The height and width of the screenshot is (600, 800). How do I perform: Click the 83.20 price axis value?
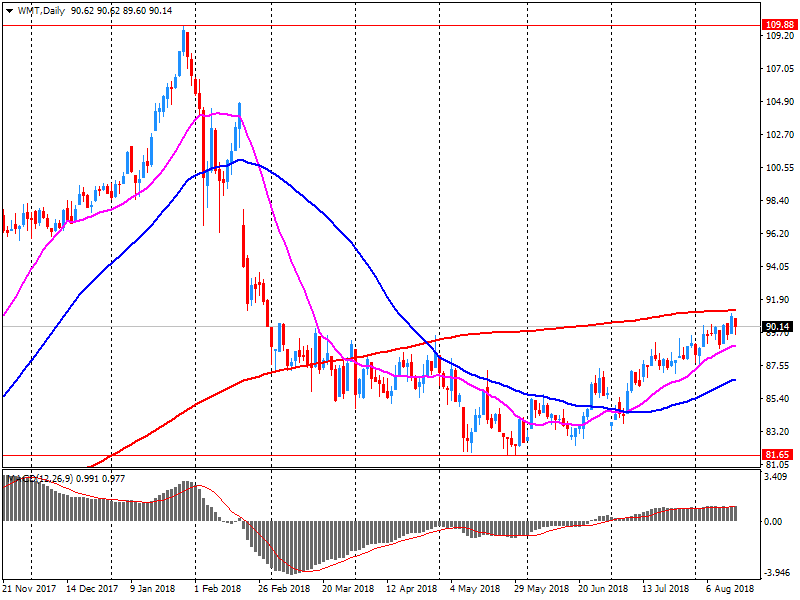[778, 432]
